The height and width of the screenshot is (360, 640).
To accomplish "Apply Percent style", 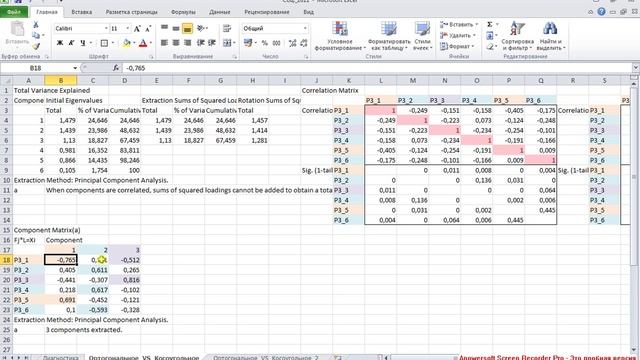I will pyautogui.click(x=264, y=42).
